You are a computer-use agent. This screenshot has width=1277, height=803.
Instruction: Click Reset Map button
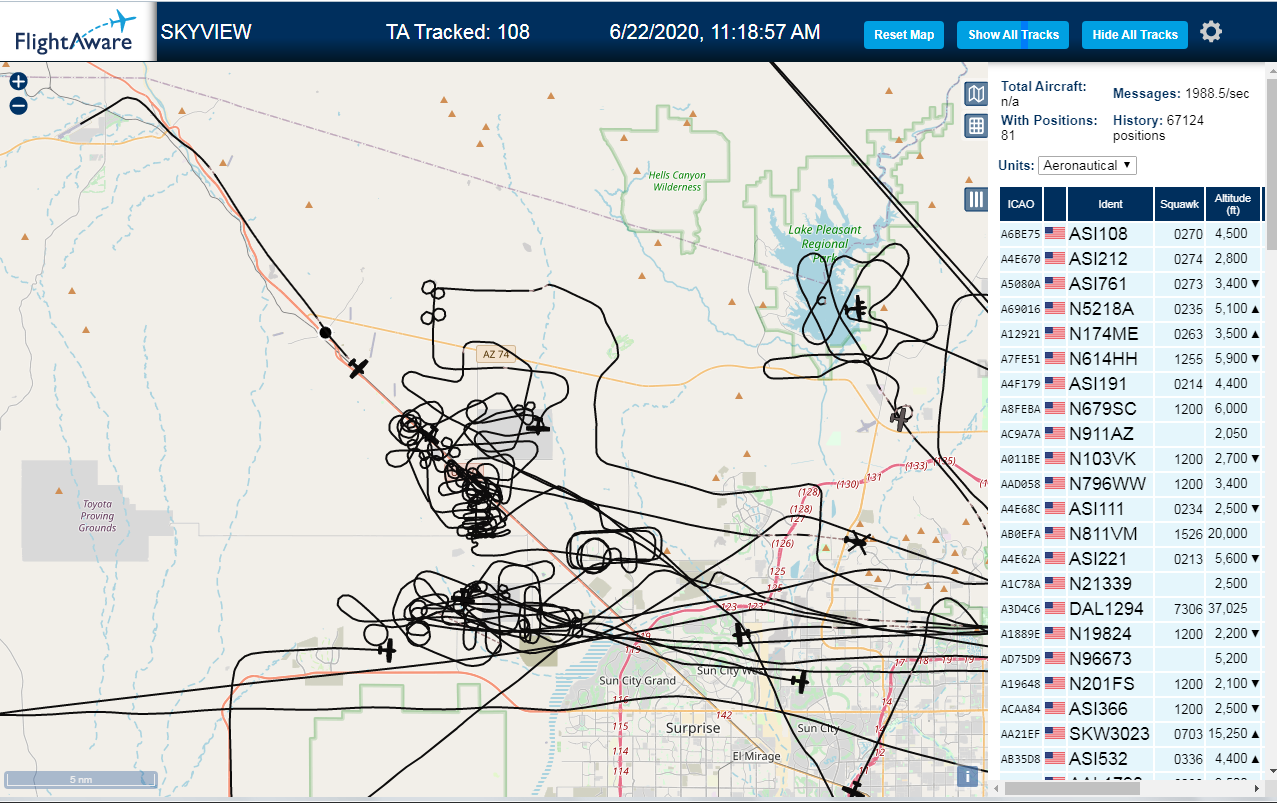pyautogui.click(x=904, y=35)
